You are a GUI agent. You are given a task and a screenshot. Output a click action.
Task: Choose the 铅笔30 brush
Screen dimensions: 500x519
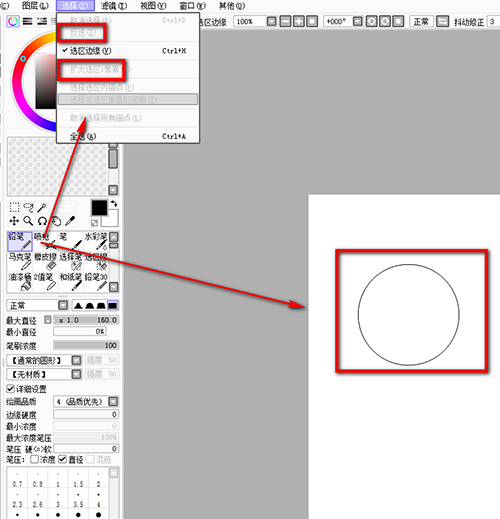96,281
